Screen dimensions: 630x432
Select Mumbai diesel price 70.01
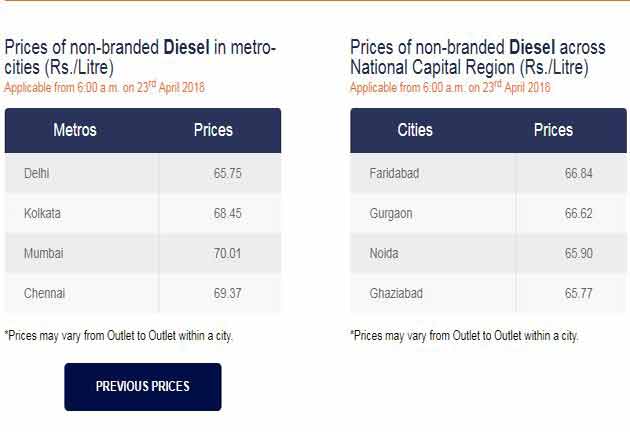(x=228, y=253)
